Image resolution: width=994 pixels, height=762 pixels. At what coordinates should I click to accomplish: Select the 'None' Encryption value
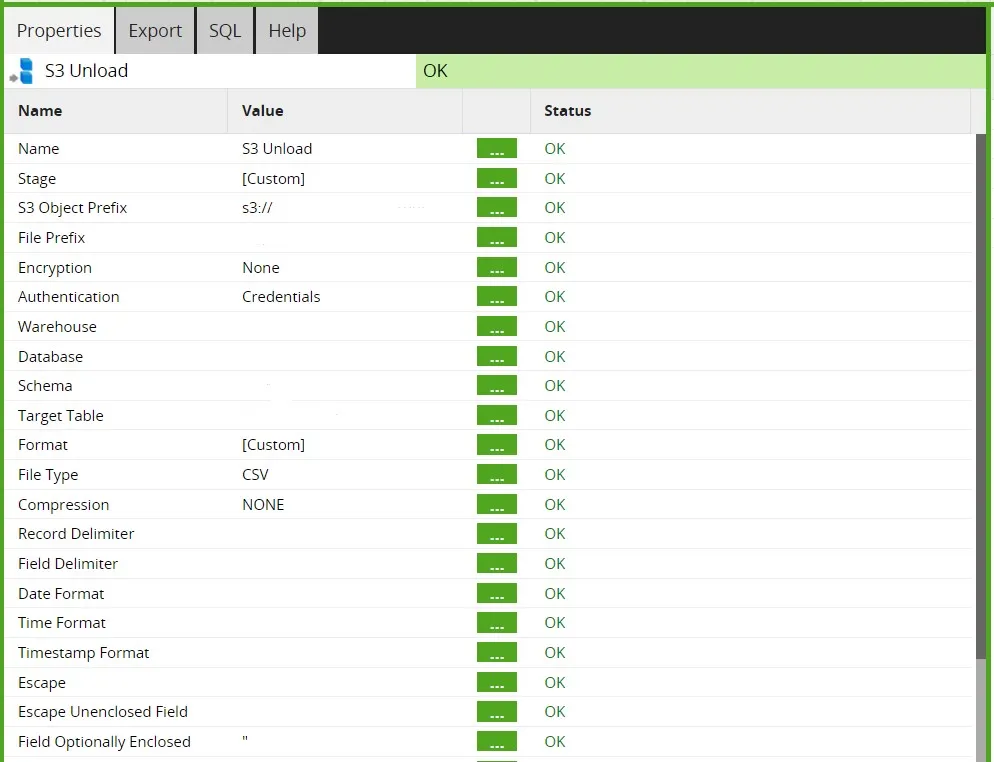pyautogui.click(x=261, y=268)
